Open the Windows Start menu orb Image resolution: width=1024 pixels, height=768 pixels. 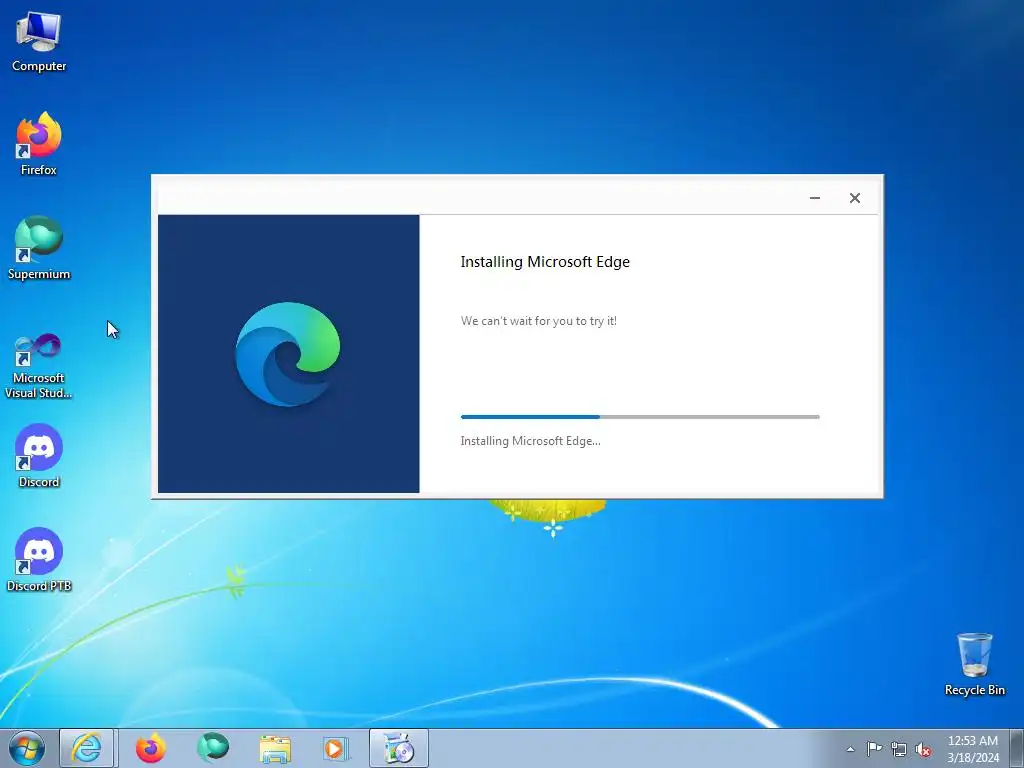[x=27, y=748]
